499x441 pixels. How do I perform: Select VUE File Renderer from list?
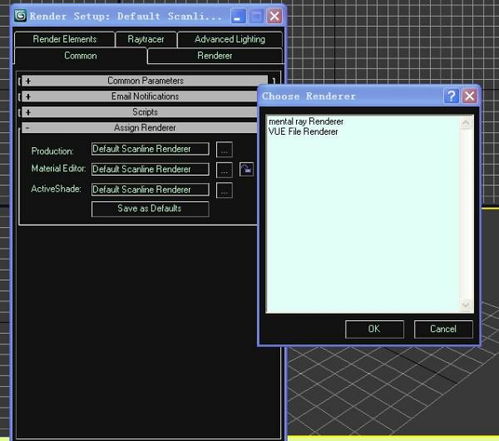click(x=303, y=132)
